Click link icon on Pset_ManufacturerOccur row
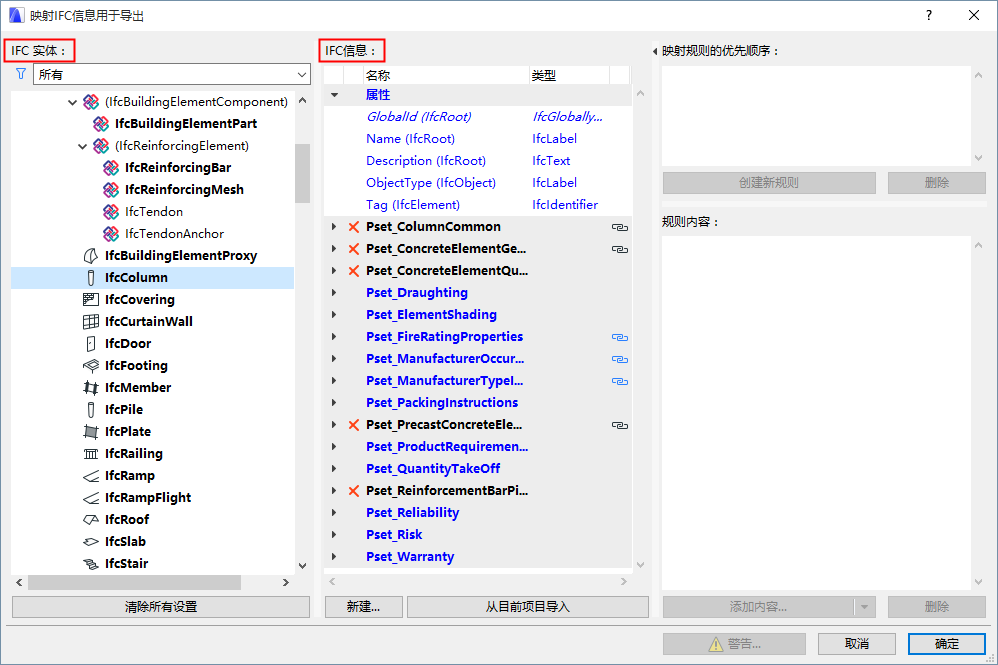The height and width of the screenshot is (665, 998). [620, 360]
